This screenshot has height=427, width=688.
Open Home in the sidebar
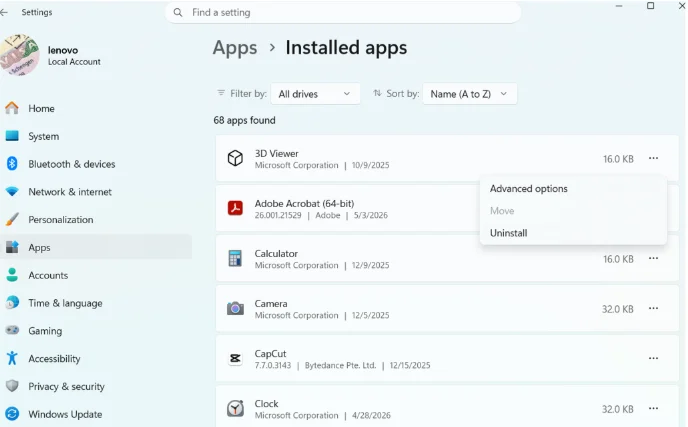point(96,108)
